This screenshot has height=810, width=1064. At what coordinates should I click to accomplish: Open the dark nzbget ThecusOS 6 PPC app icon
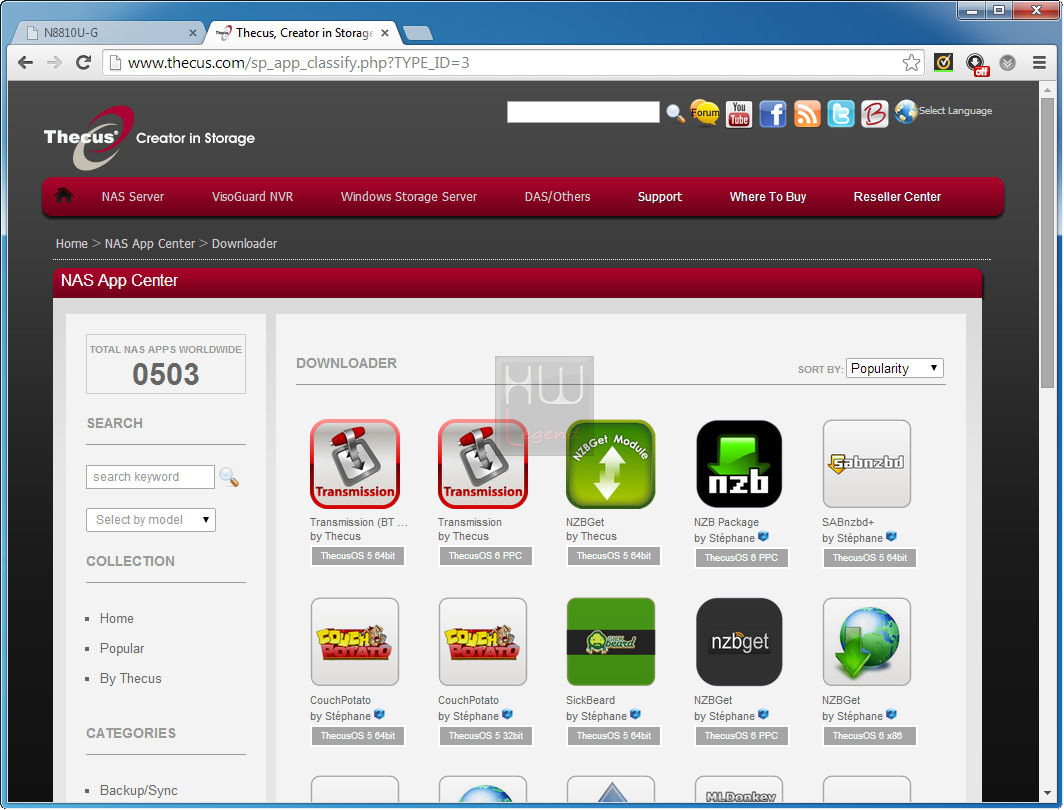pyautogui.click(x=739, y=642)
